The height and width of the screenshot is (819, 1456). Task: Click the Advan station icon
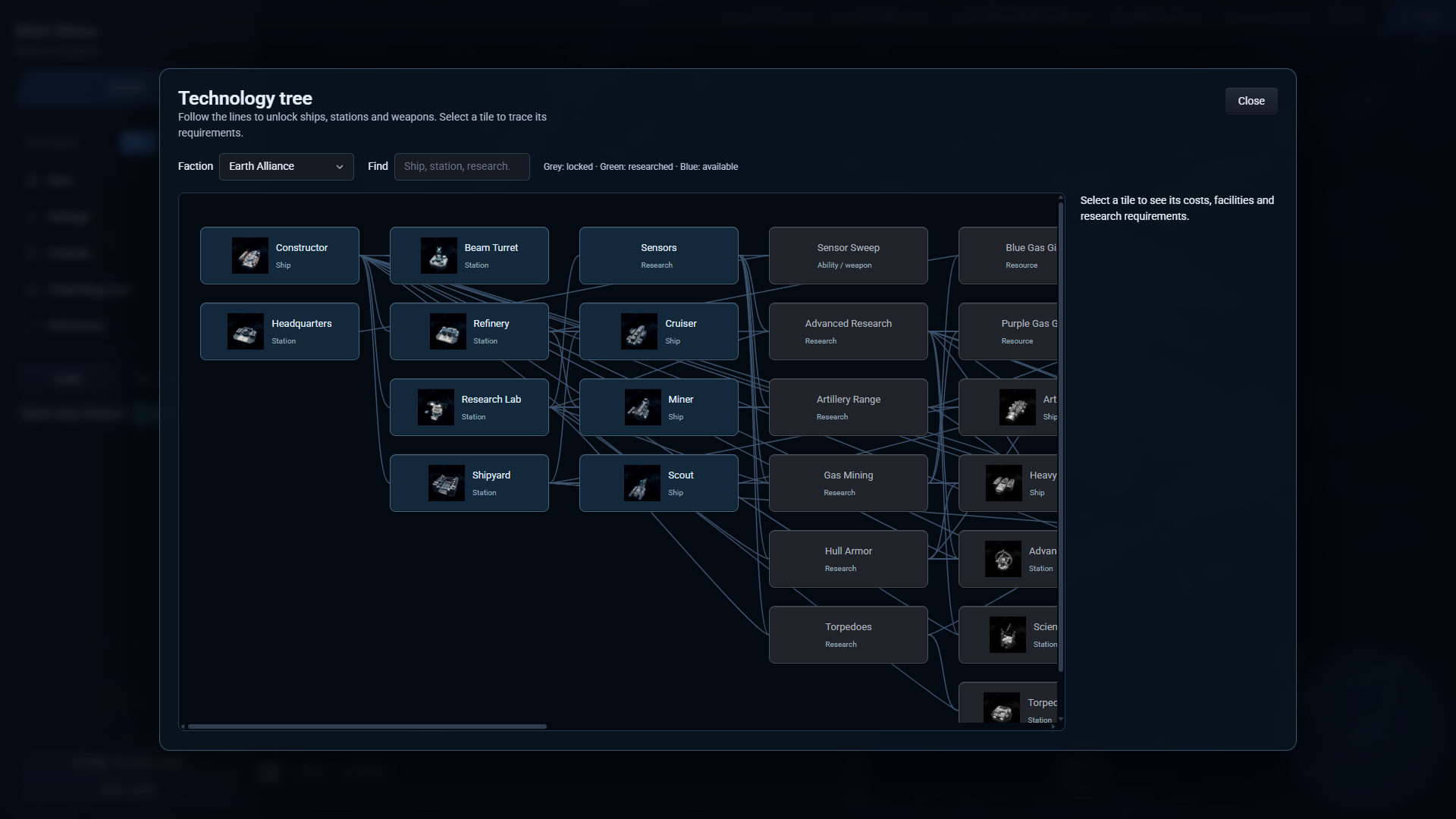point(1003,559)
